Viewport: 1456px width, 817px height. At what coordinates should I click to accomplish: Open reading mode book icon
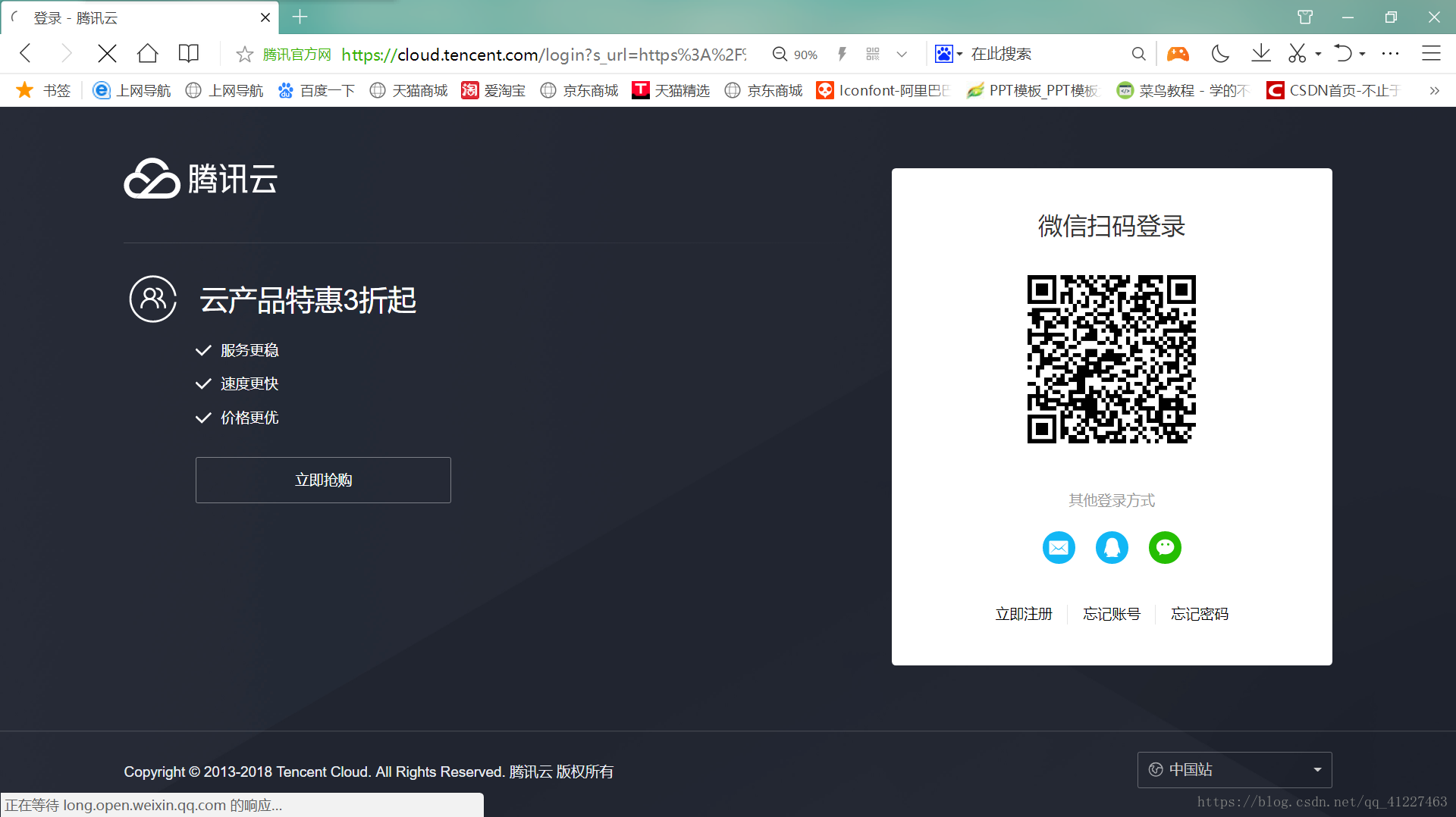tap(188, 53)
